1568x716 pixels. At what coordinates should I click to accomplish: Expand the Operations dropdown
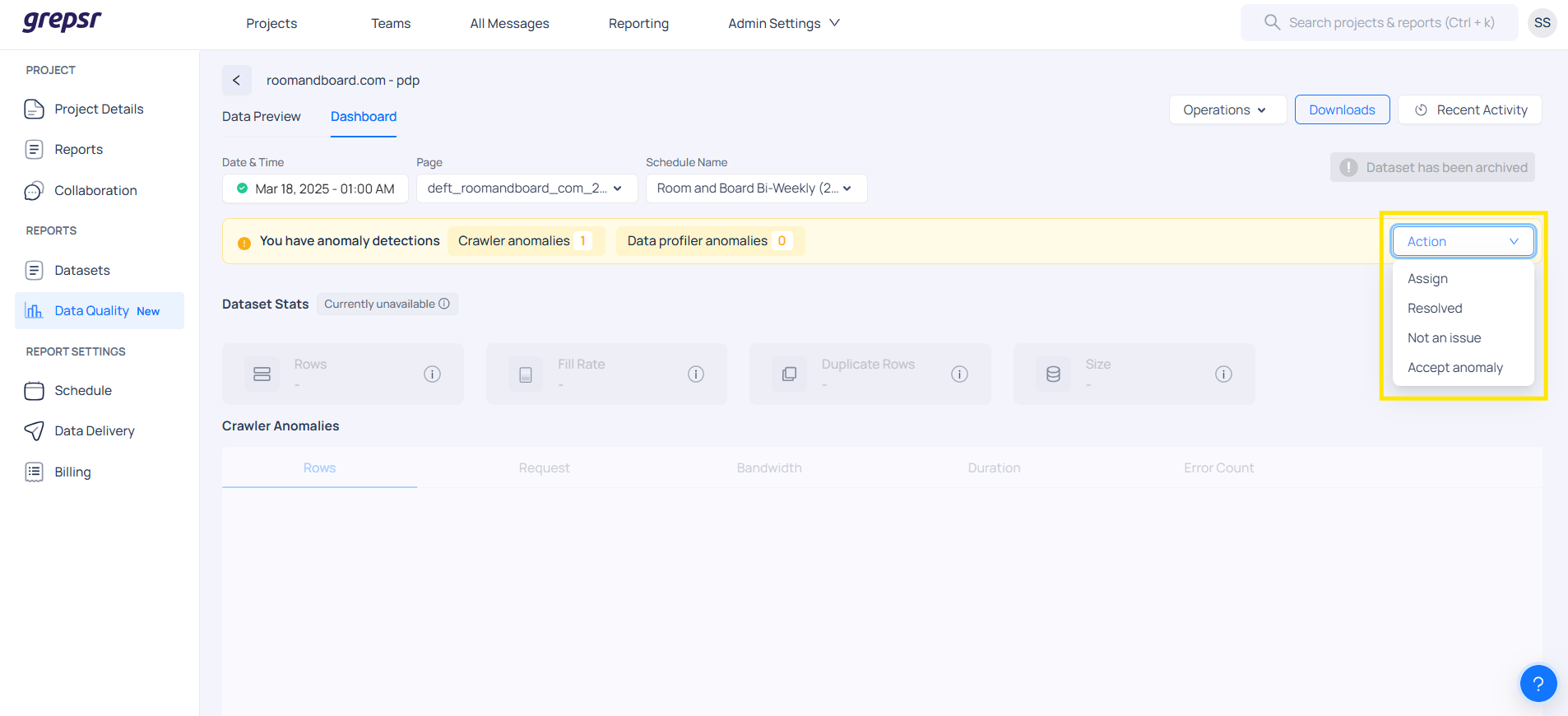(x=1227, y=110)
